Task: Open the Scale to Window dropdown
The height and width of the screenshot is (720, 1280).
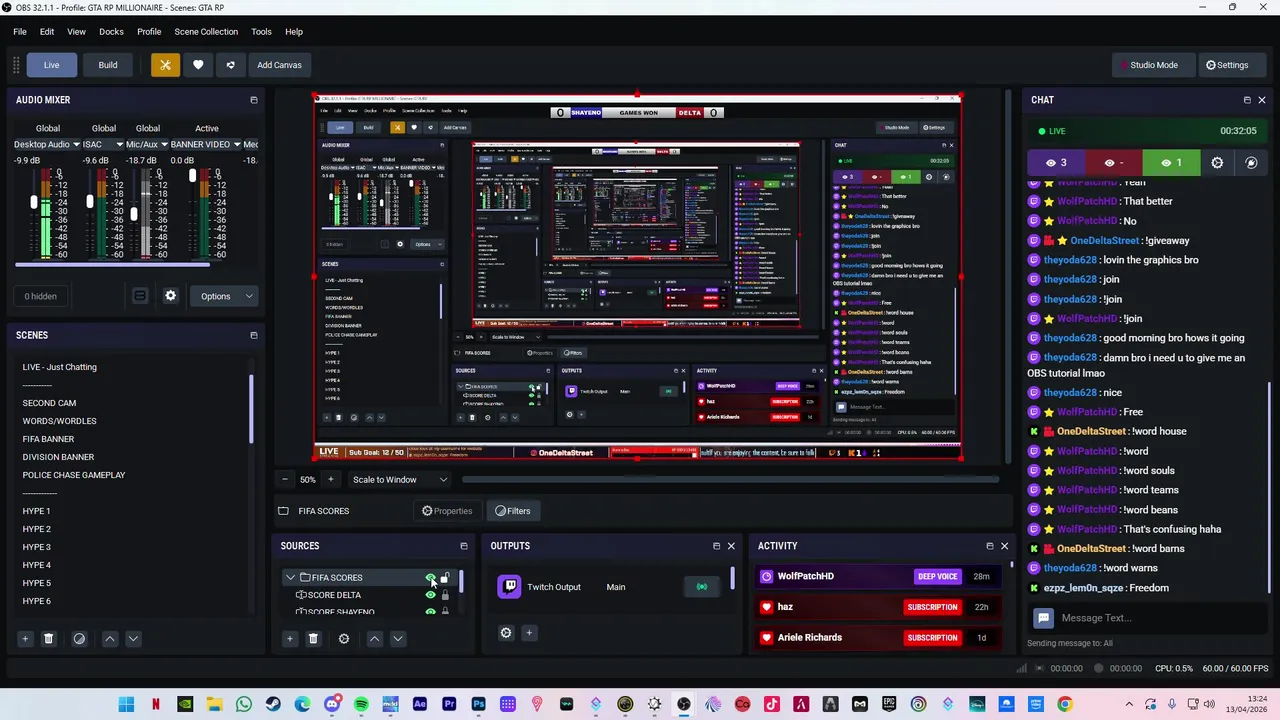Action: pyautogui.click(x=399, y=479)
